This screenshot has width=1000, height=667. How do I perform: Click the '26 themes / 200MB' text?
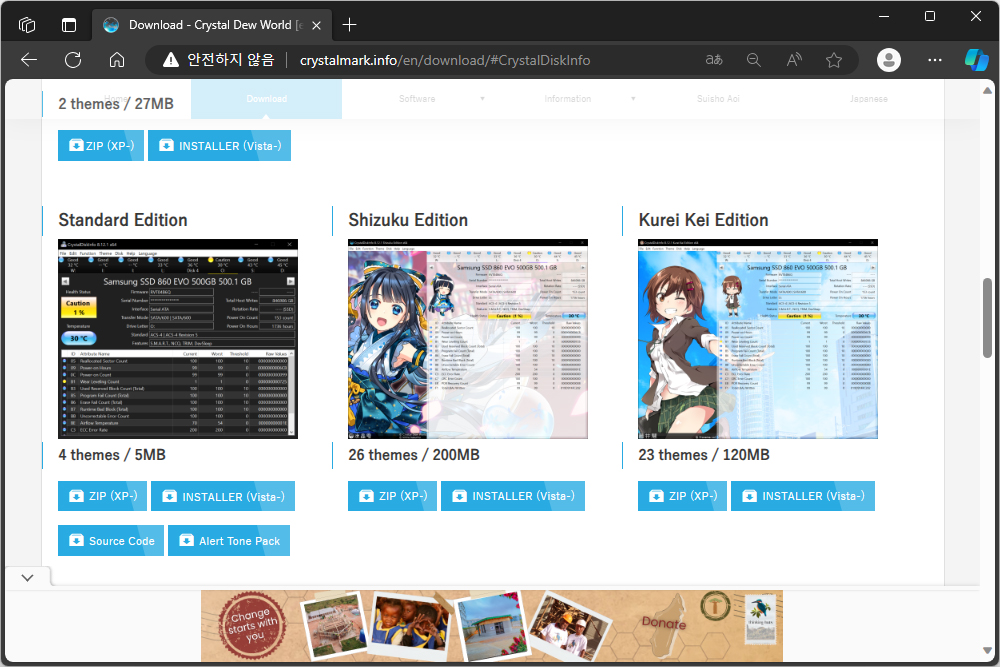tap(414, 455)
